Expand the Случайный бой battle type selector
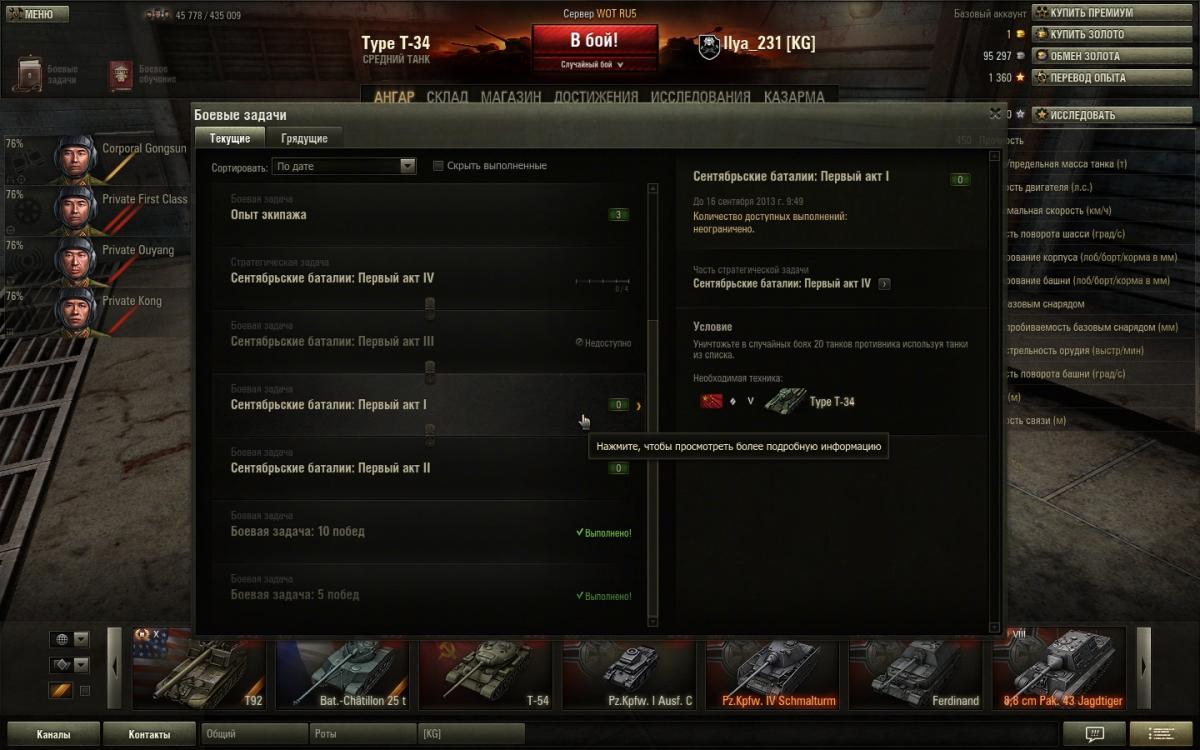Screen dimensions: 1200x750 [x=595, y=64]
